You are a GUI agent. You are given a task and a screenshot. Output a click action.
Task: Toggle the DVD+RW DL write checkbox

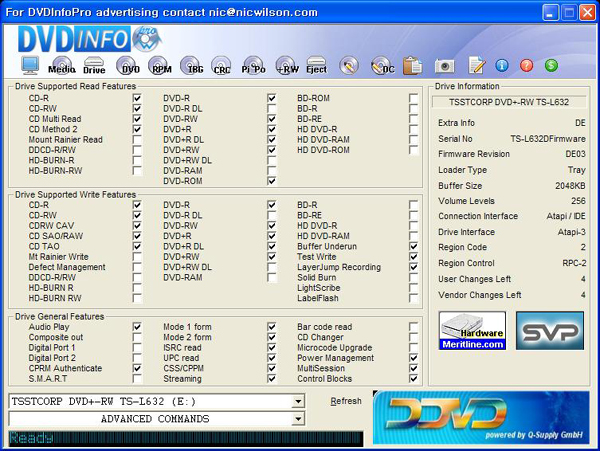pyautogui.click(x=271, y=267)
